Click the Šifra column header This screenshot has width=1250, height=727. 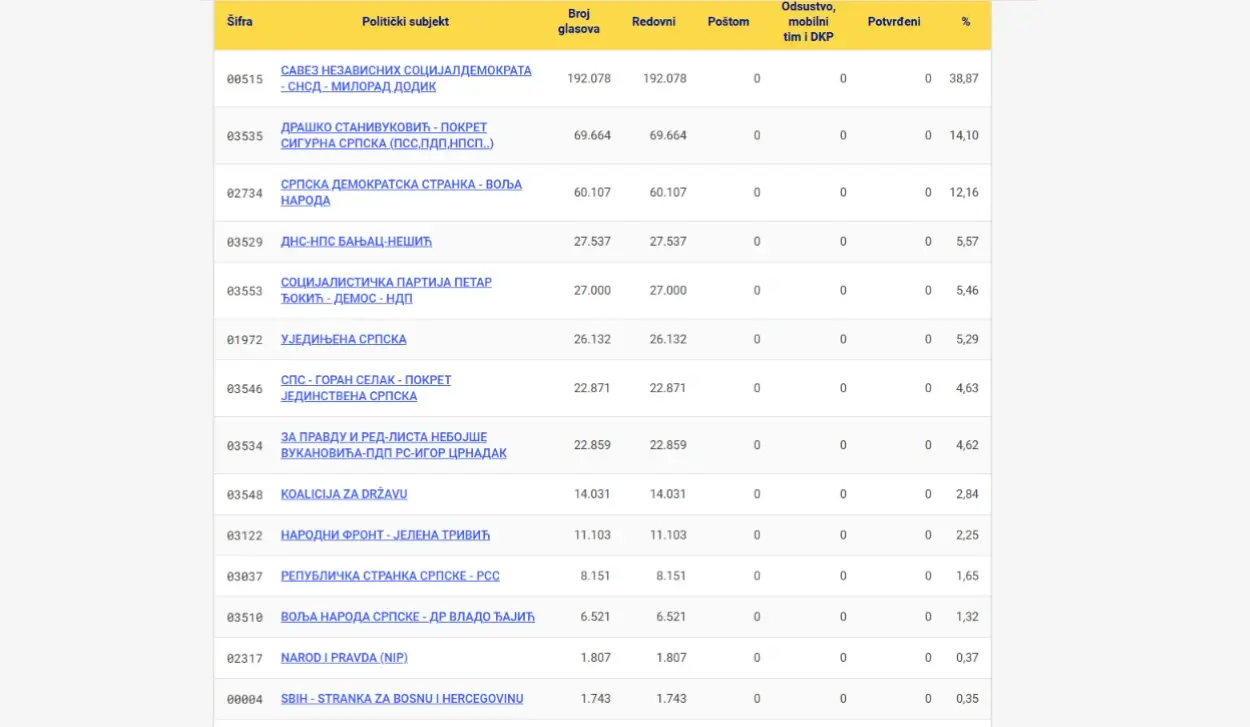pyautogui.click(x=240, y=21)
